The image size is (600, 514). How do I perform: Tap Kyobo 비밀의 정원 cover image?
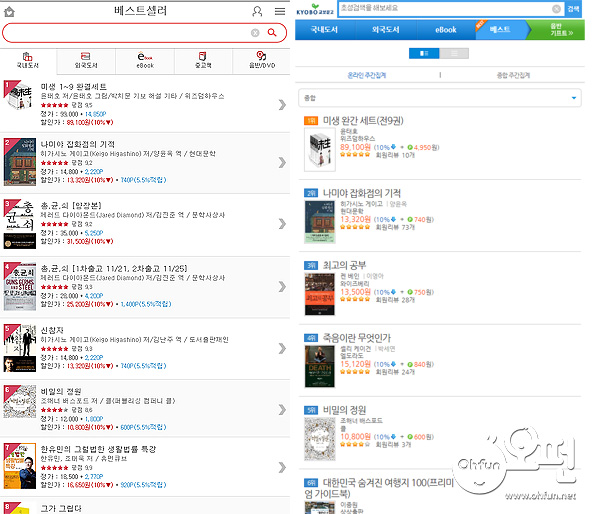pyautogui.click(x=320, y=439)
